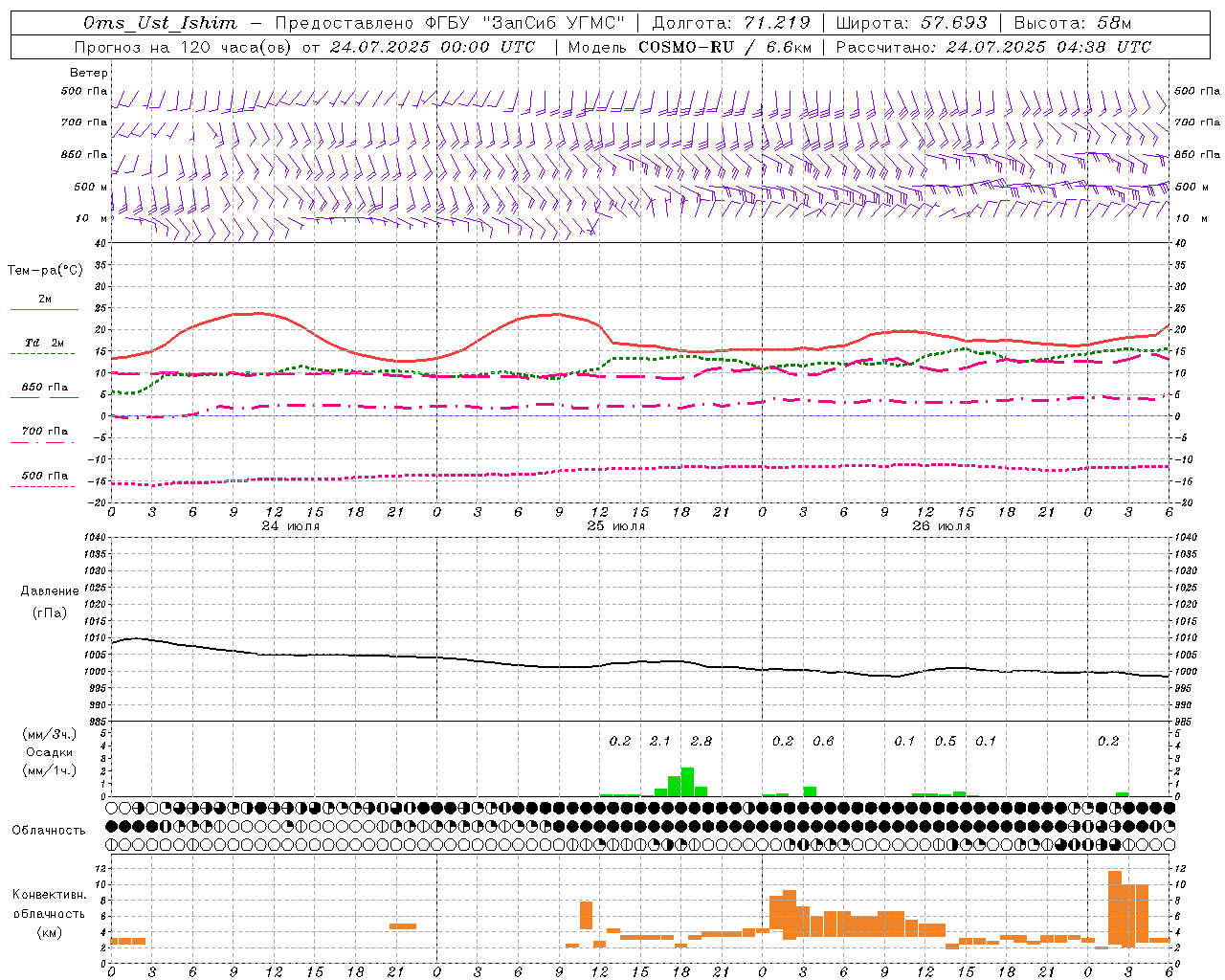This screenshot has height=980, width=1225.
Task: Click the longitude value 71.219
Action: (x=776, y=23)
